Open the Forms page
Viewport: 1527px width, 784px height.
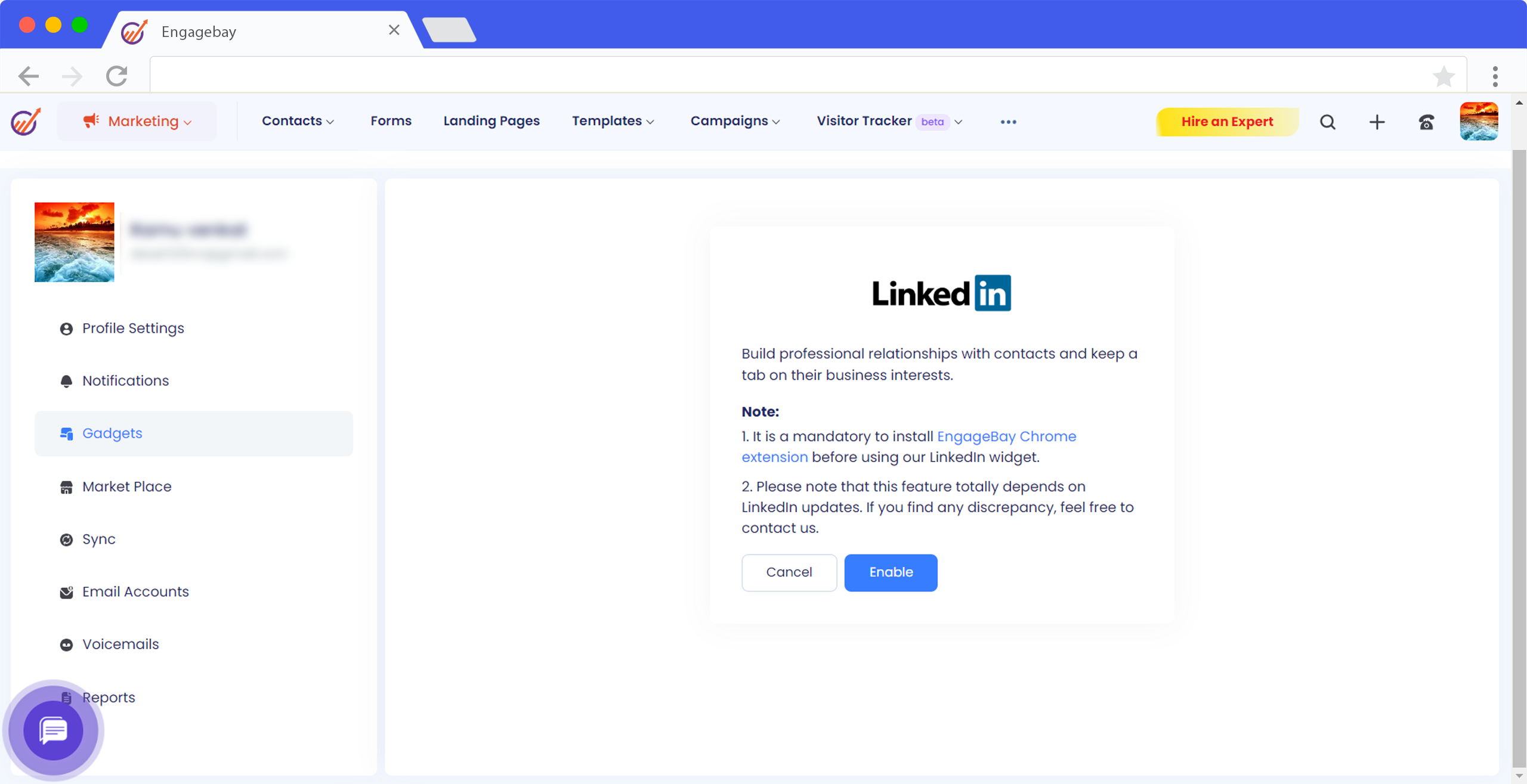point(391,121)
